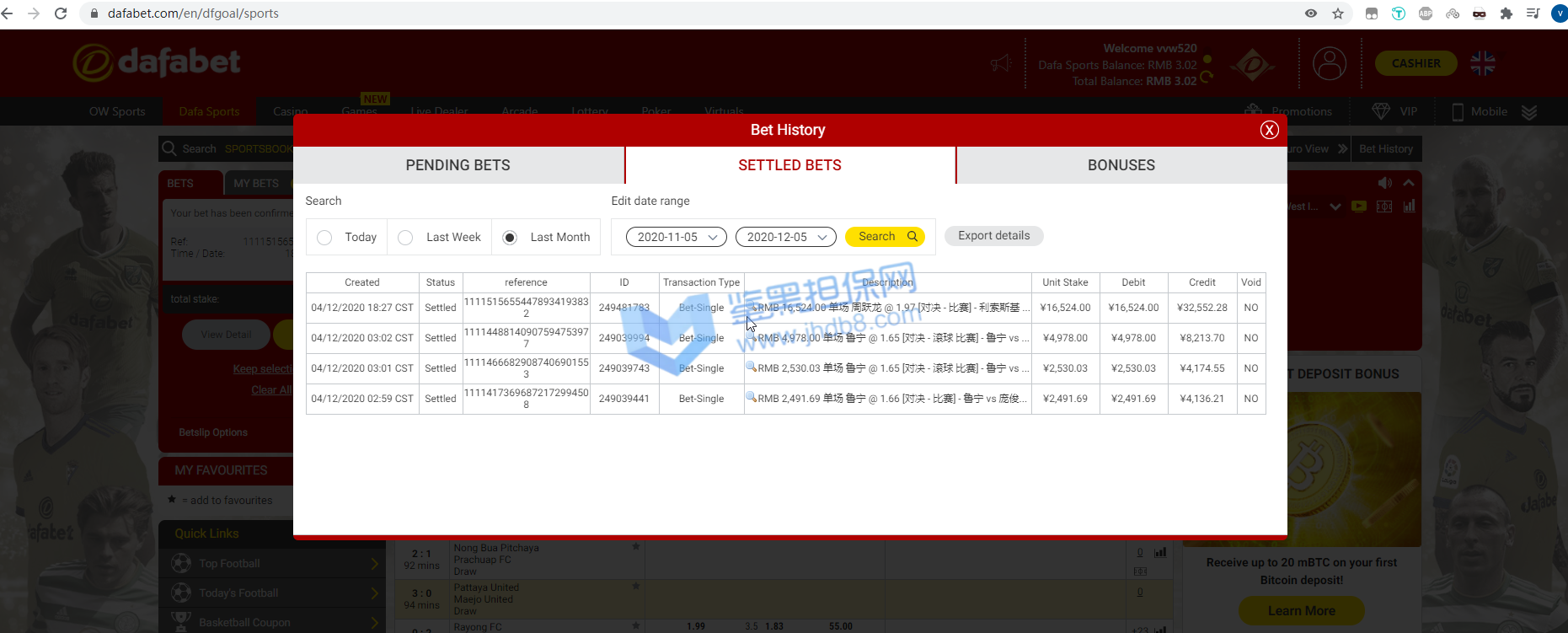Expand the header menu chevron near Mobile
Screen dimensions: 1568x633
tap(1529, 112)
